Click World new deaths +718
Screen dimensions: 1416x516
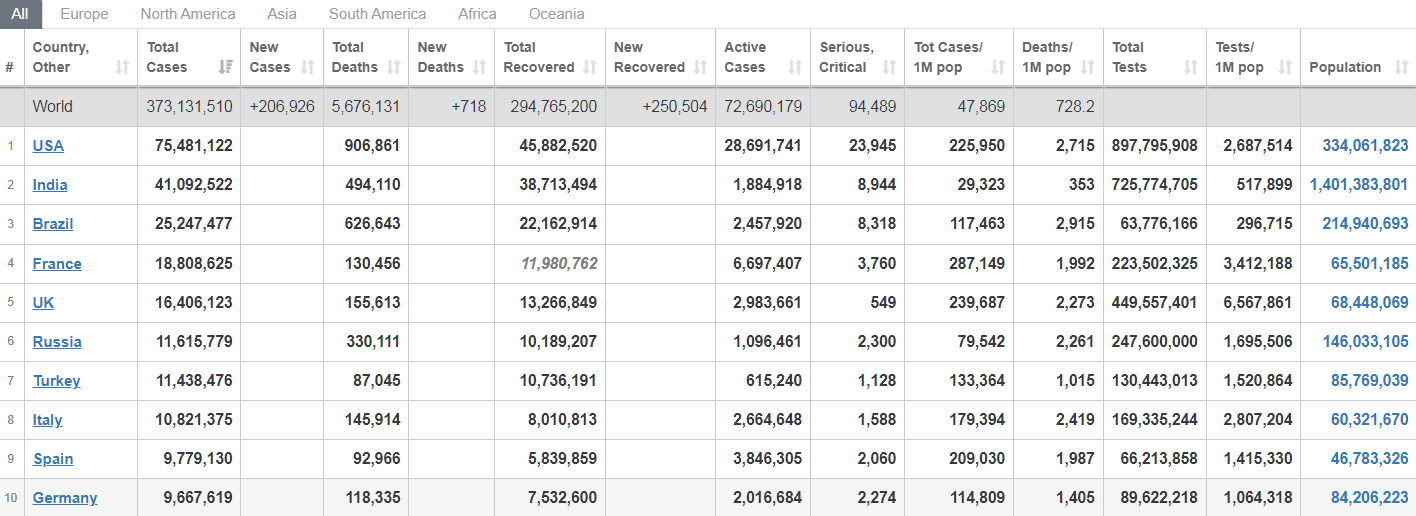click(469, 107)
